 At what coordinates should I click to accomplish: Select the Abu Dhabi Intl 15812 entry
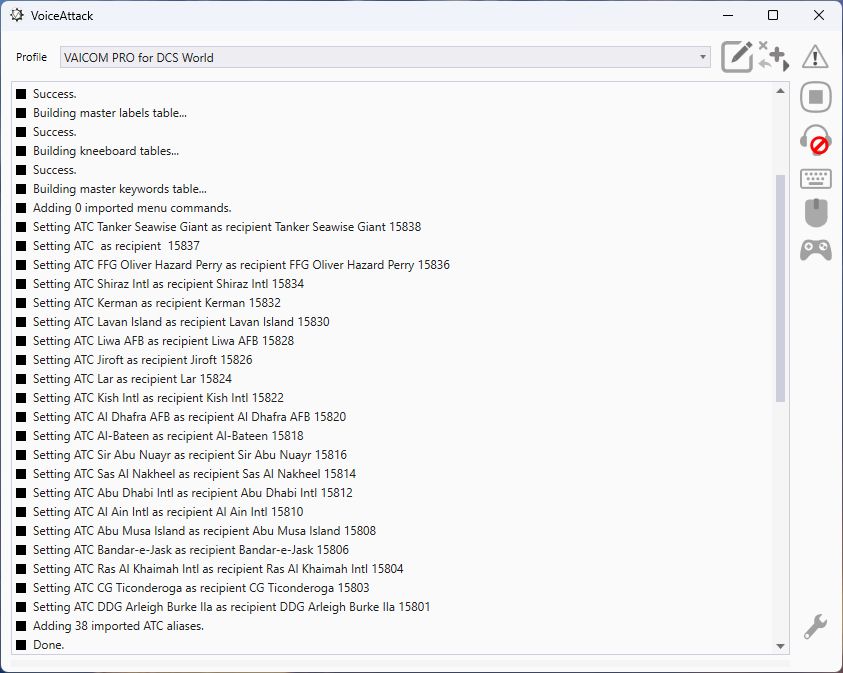click(192, 493)
